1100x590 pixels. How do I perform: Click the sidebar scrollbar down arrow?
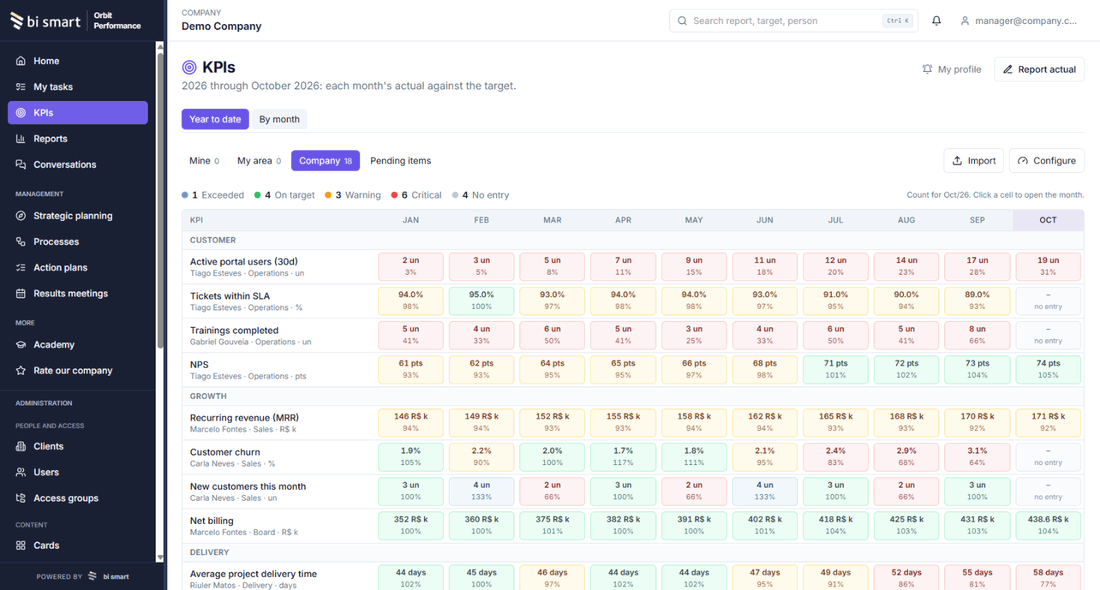click(160, 558)
